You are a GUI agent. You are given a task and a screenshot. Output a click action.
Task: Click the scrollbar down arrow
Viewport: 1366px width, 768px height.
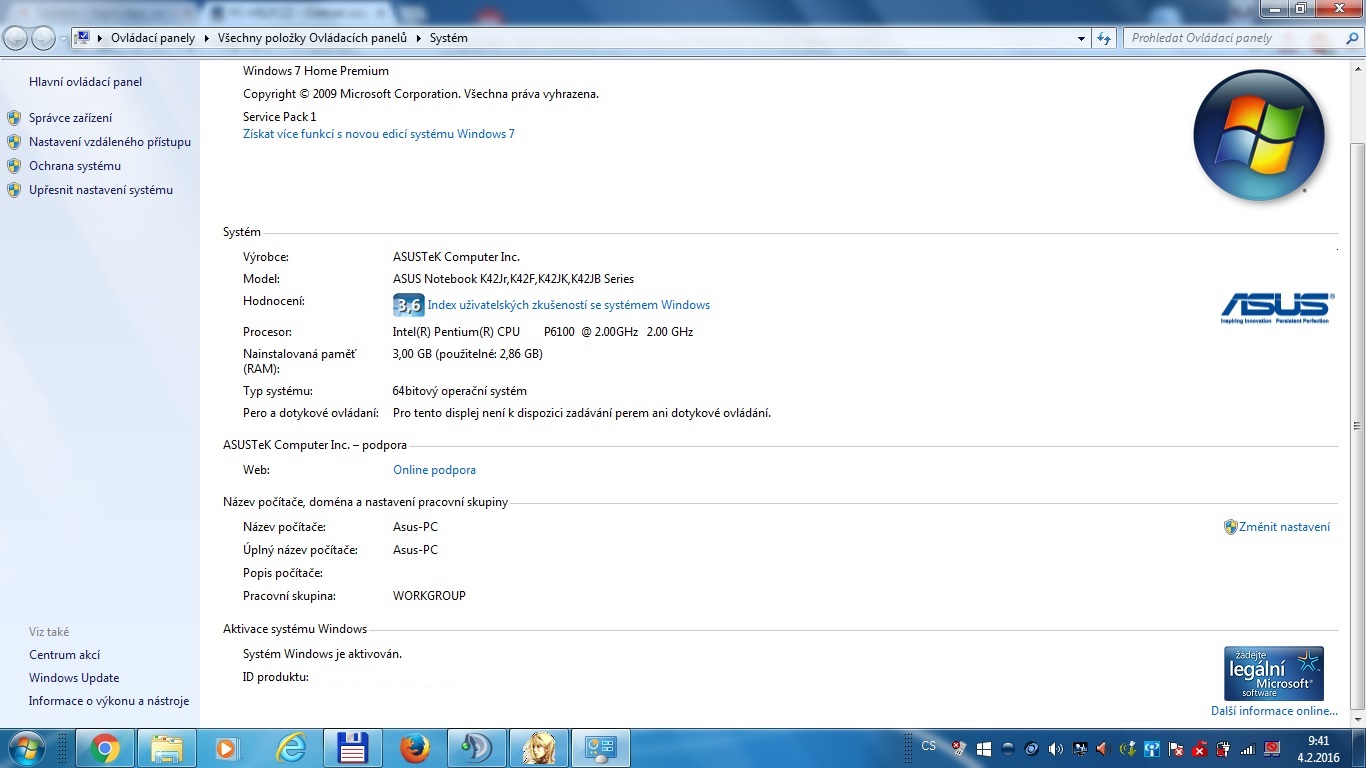[1357, 719]
